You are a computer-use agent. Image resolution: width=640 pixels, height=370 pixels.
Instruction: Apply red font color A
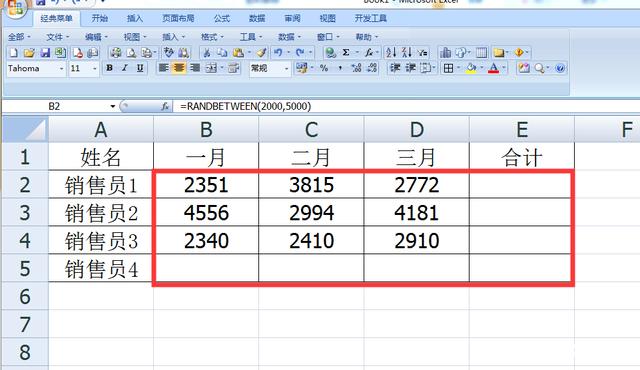click(494, 68)
